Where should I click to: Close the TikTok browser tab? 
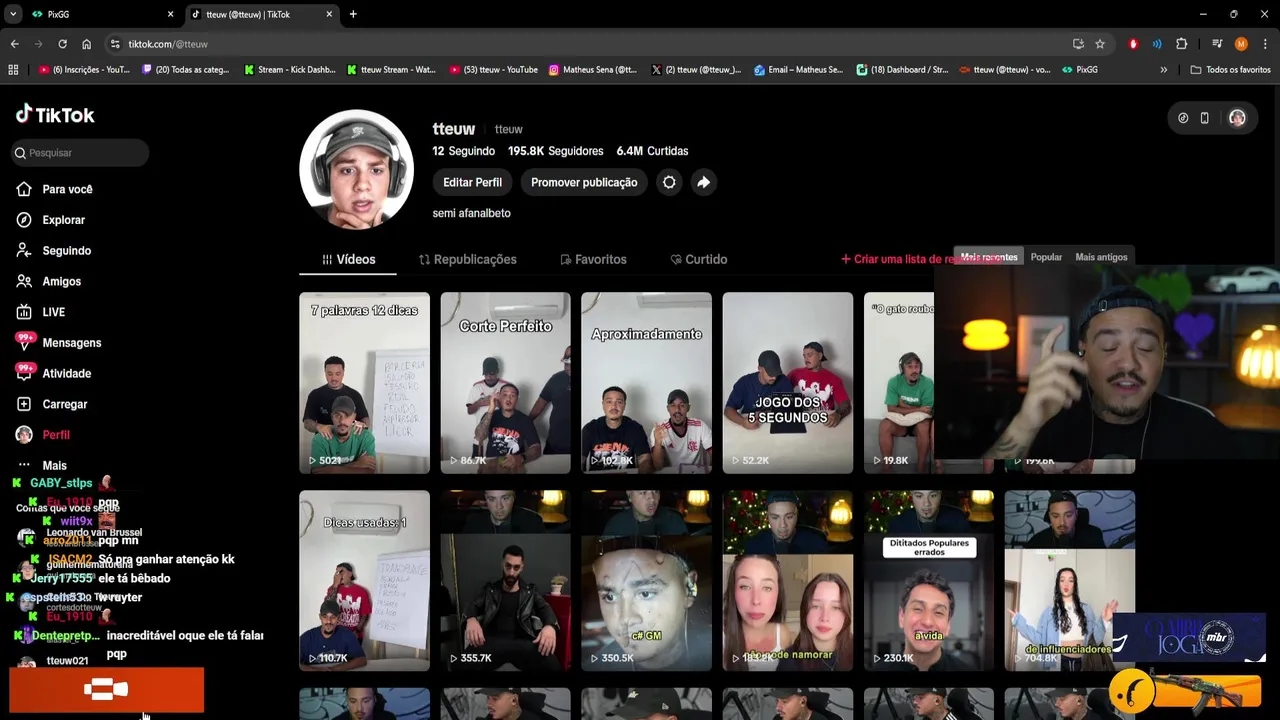(329, 14)
